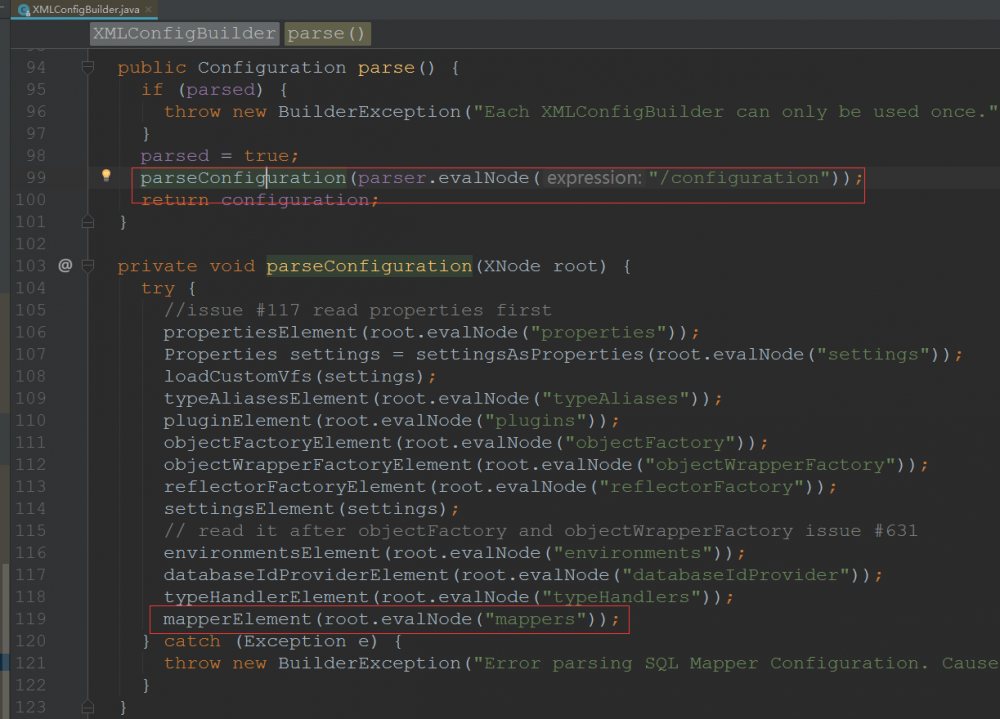Click reflectorFactoryElement call
Screen dimensions: 1000x719
(x=295, y=487)
